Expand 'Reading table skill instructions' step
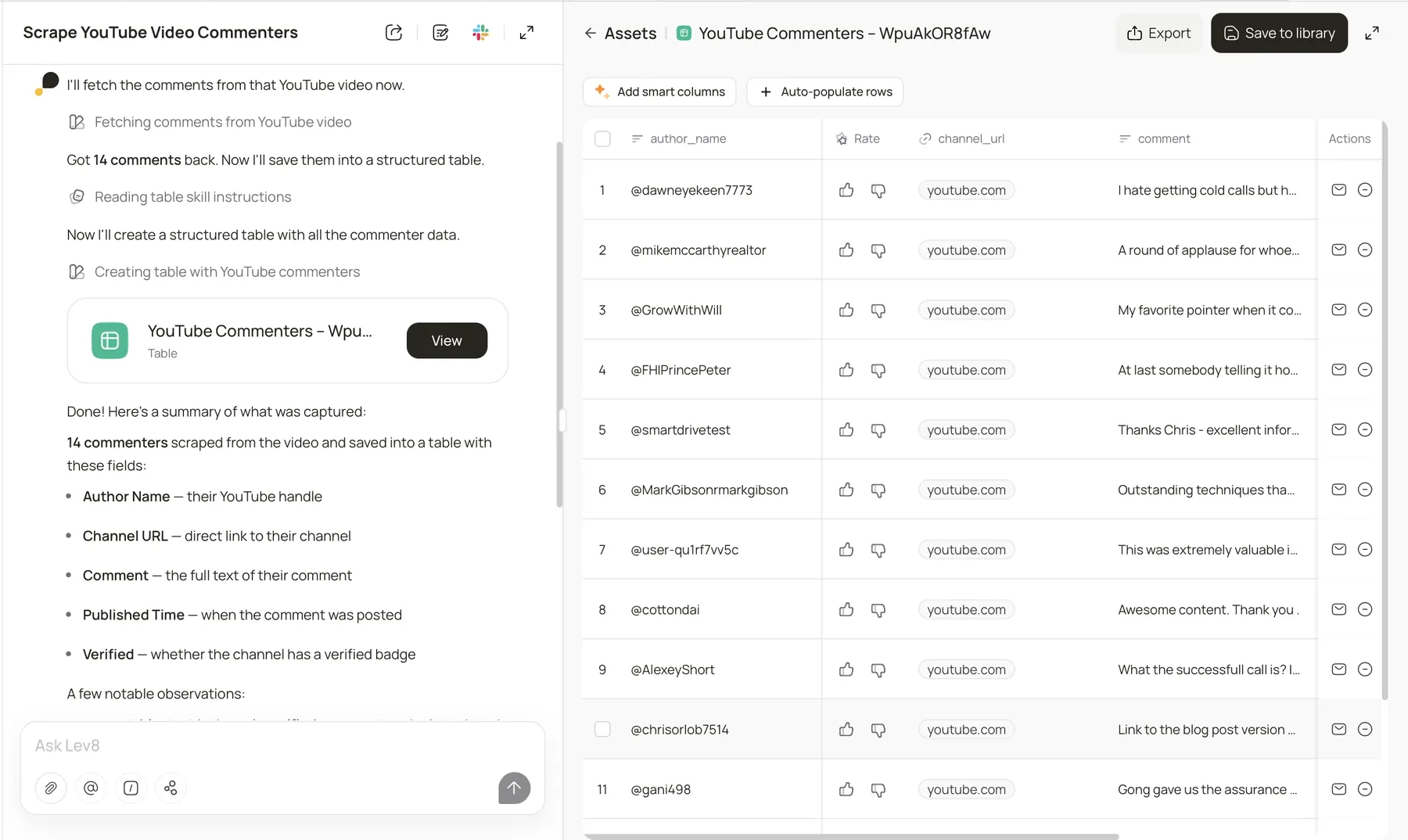The image size is (1408, 840). pos(180,197)
